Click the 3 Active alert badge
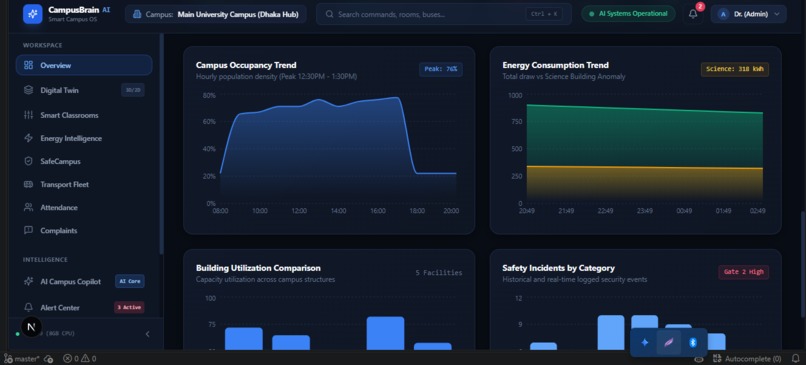Image resolution: width=806 pixels, height=365 pixels. pos(129,307)
